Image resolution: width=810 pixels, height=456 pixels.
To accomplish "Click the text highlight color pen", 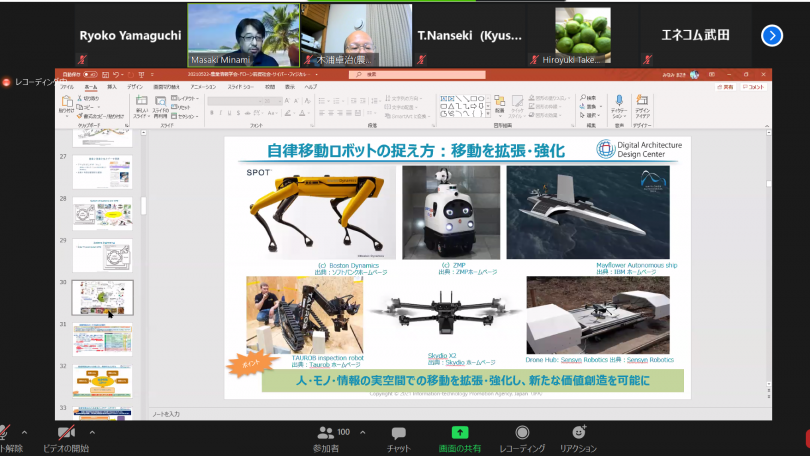I will (287, 113).
